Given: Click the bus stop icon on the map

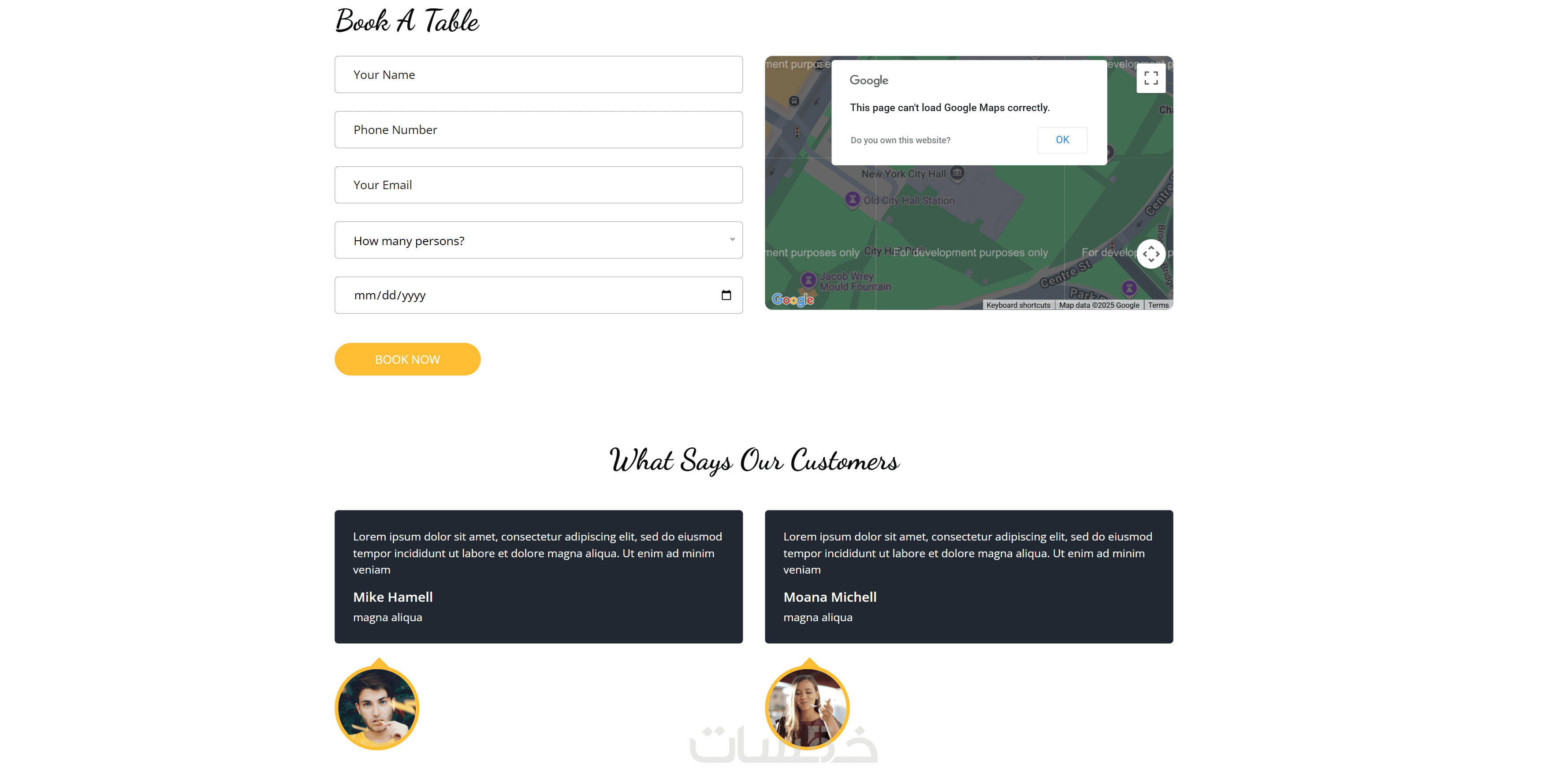Looking at the screenshot, I should 794,101.
